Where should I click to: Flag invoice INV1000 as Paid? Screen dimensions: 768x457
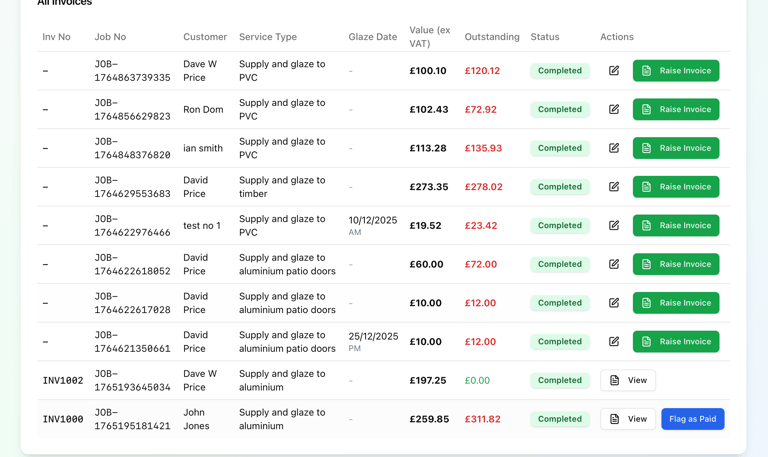click(693, 419)
